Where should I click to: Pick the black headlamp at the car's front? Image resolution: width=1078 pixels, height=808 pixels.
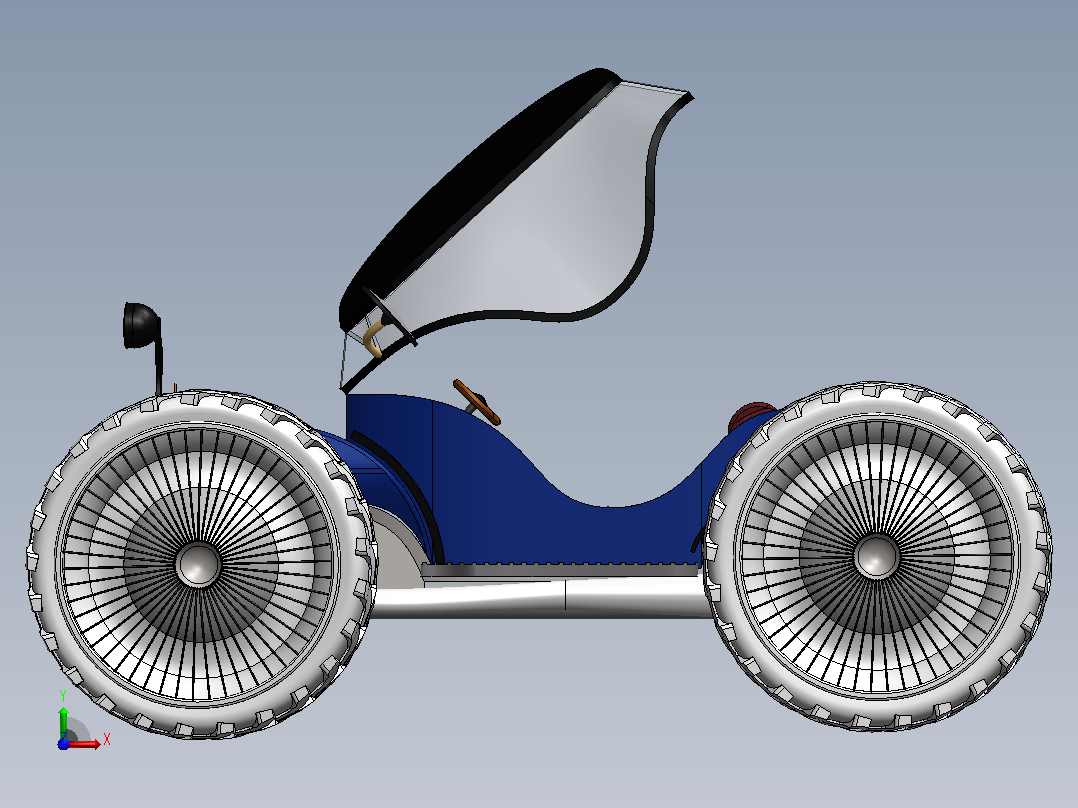[140, 325]
